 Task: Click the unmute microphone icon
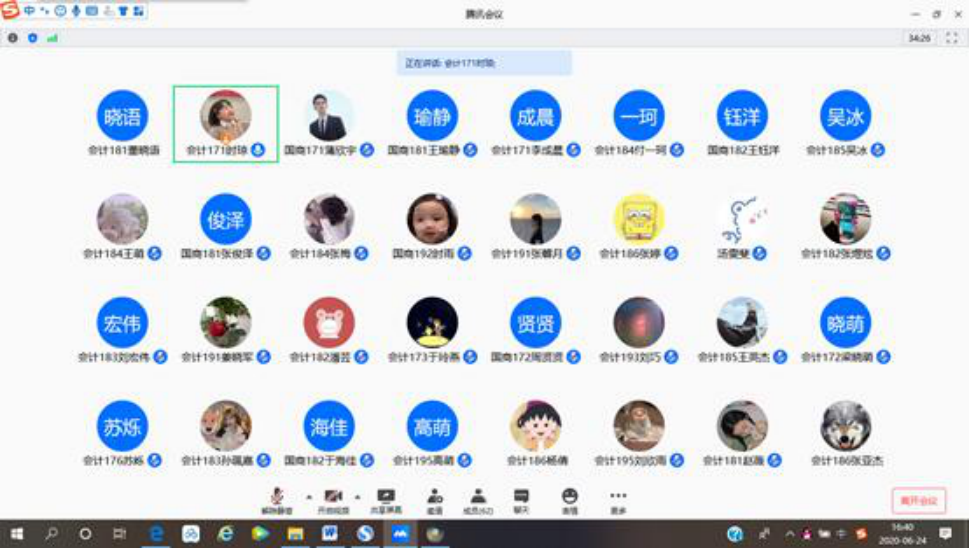(x=275, y=498)
